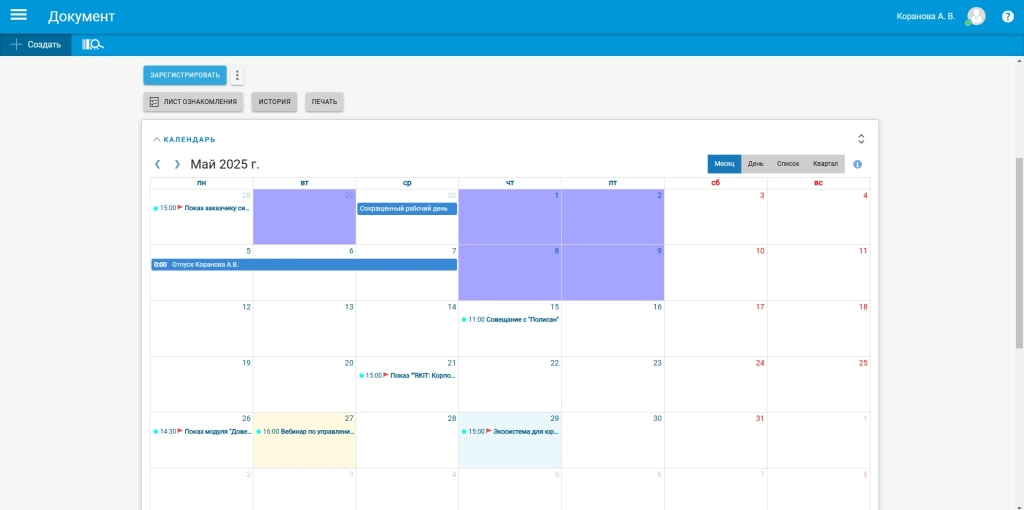This screenshot has width=1024, height=510.
Task: Click the user avatar of Коранова А. В.
Action: click(976, 16)
